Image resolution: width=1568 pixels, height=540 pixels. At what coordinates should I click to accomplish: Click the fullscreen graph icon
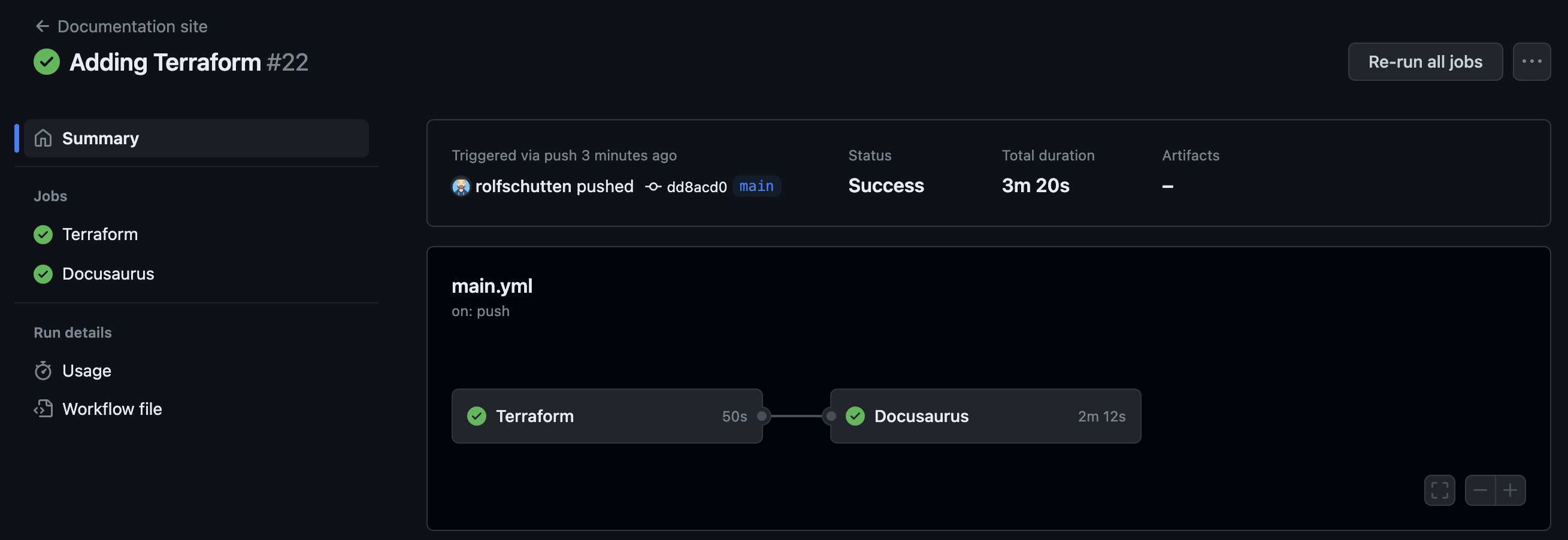click(1439, 490)
